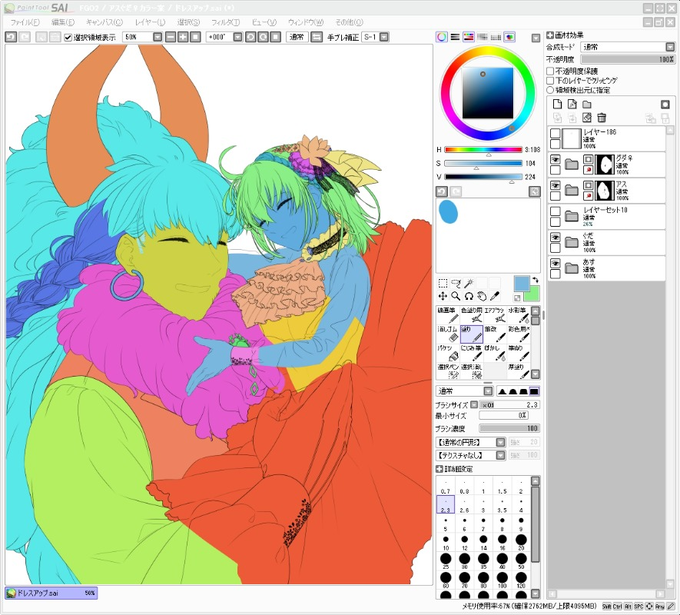Open the 合成モード blend mode dropdown
This screenshot has width=680, height=615.
[670, 47]
